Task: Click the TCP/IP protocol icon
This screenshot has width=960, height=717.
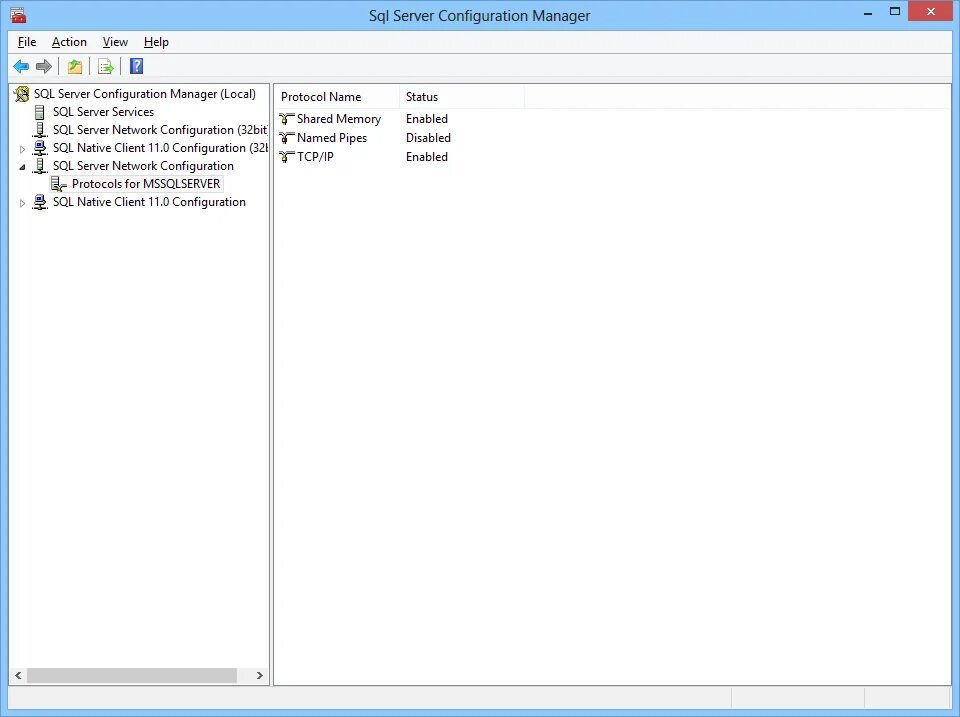Action: coord(287,157)
